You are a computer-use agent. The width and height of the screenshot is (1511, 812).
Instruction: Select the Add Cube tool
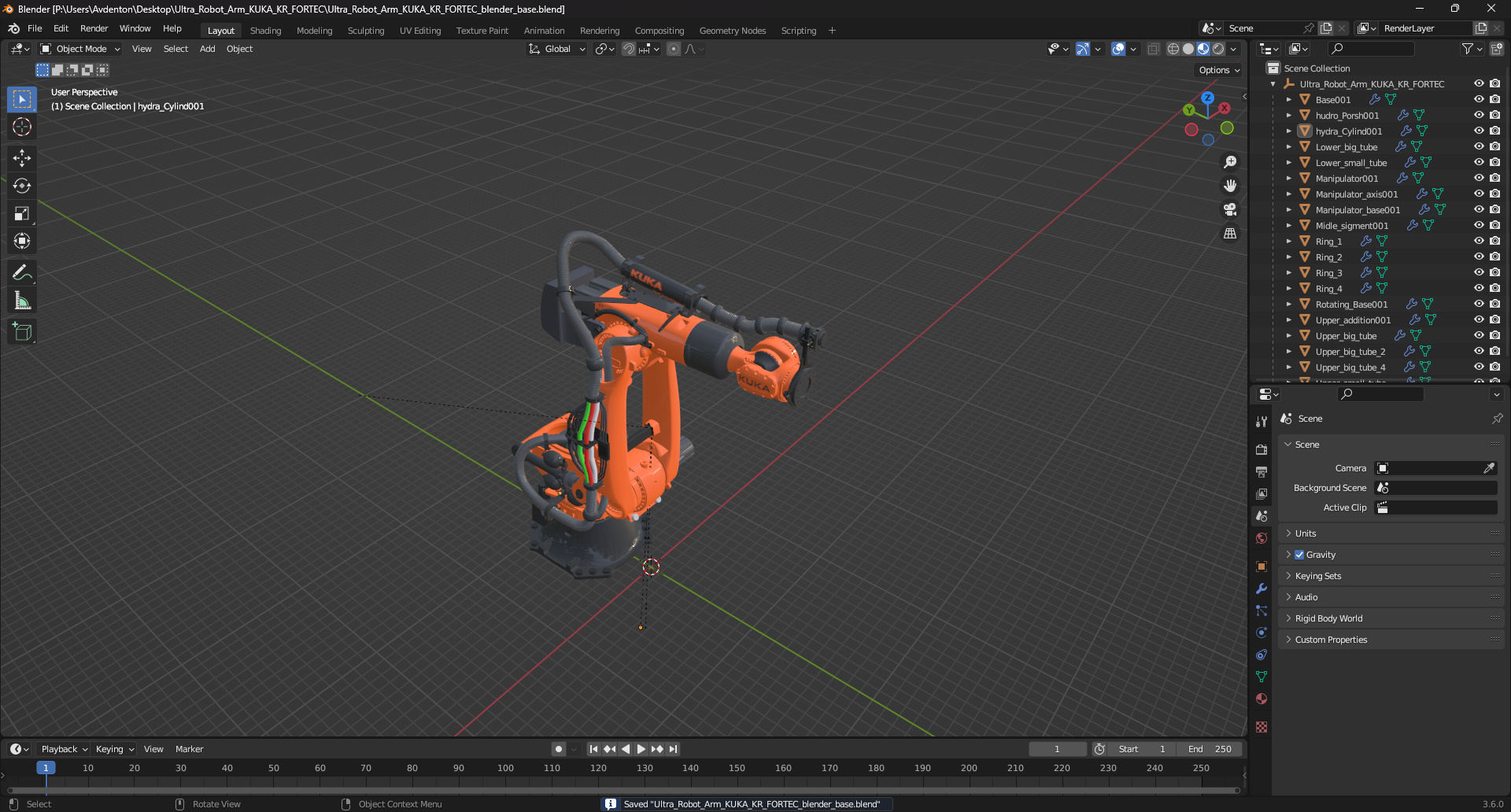(22, 332)
